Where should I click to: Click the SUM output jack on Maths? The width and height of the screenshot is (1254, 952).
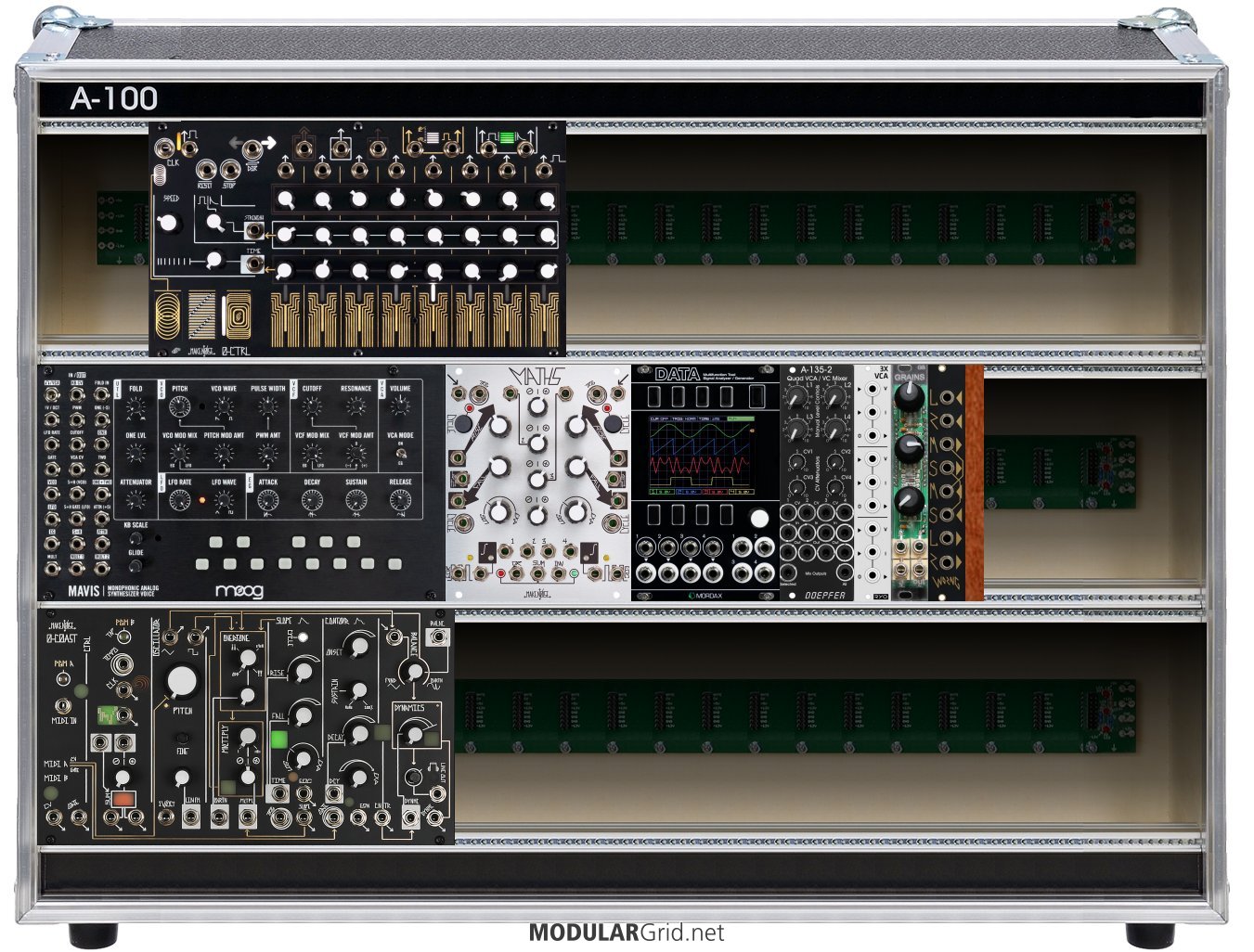point(537,575)
